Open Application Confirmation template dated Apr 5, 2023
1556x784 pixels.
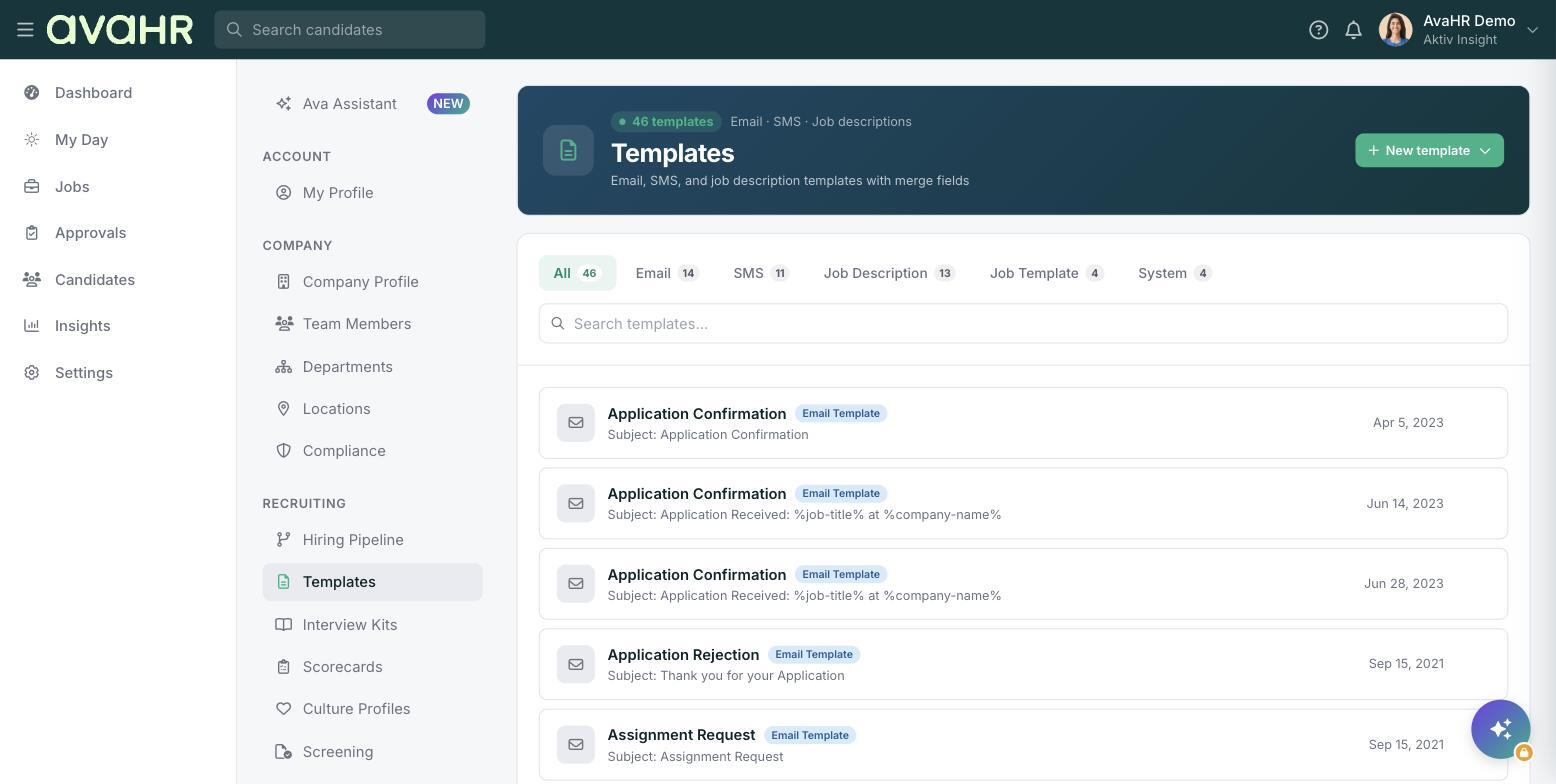pos(1023,423)
